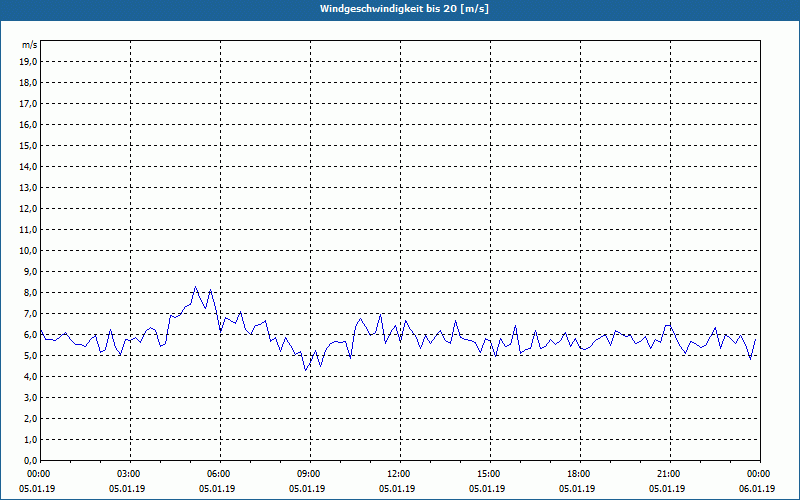Click the '00:00' label above the 06.01.19 date

pos(760,474)
